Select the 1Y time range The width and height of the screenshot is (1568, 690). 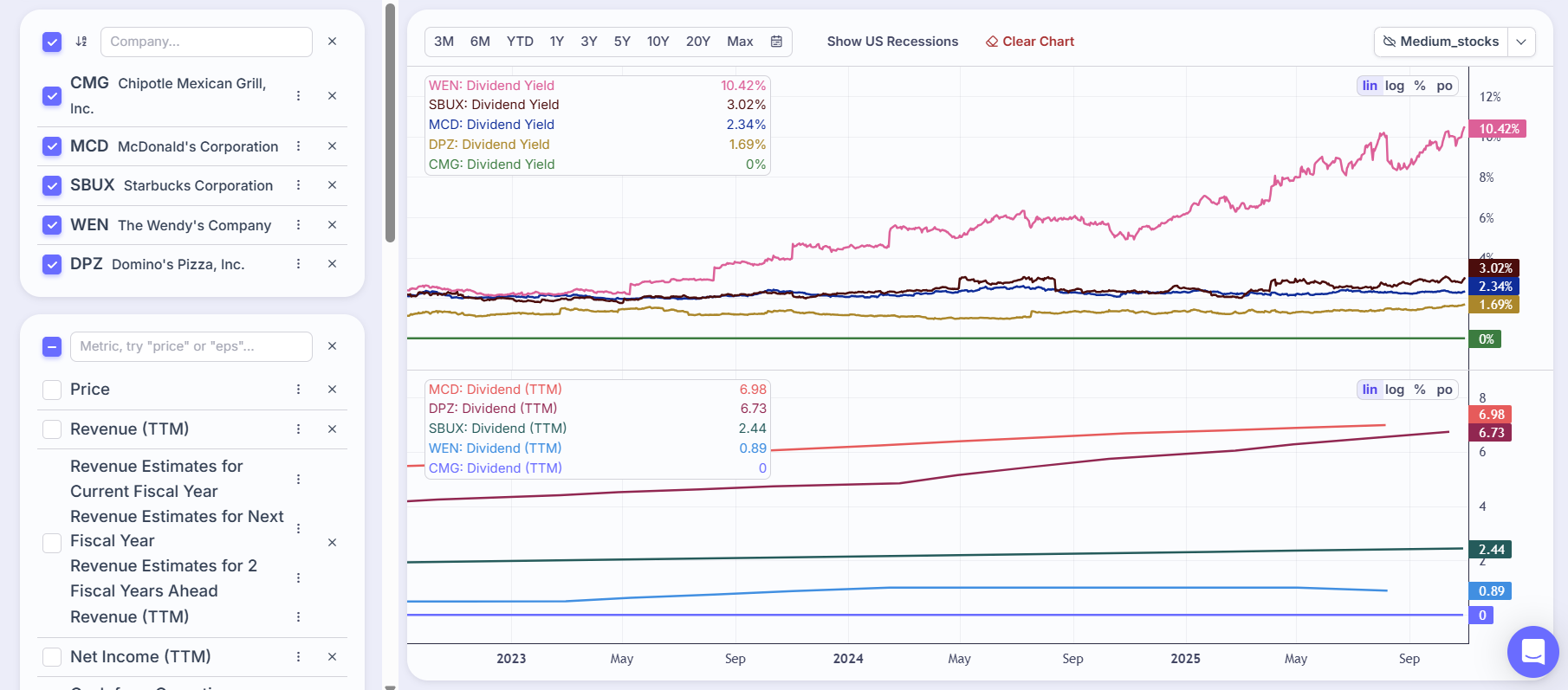point(557,42)
